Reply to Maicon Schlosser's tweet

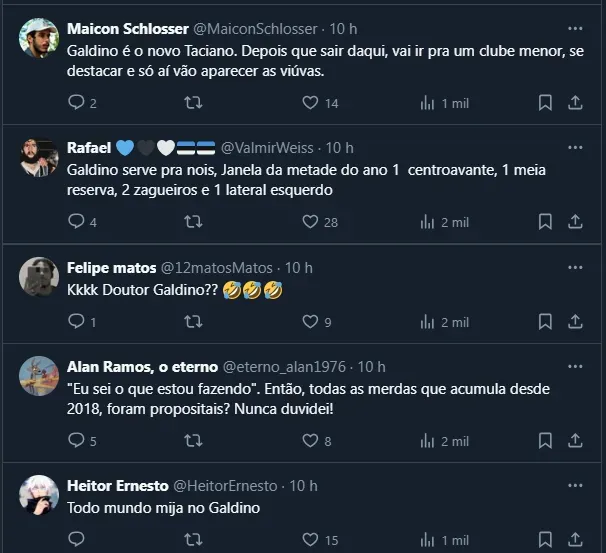pos(76,102)
